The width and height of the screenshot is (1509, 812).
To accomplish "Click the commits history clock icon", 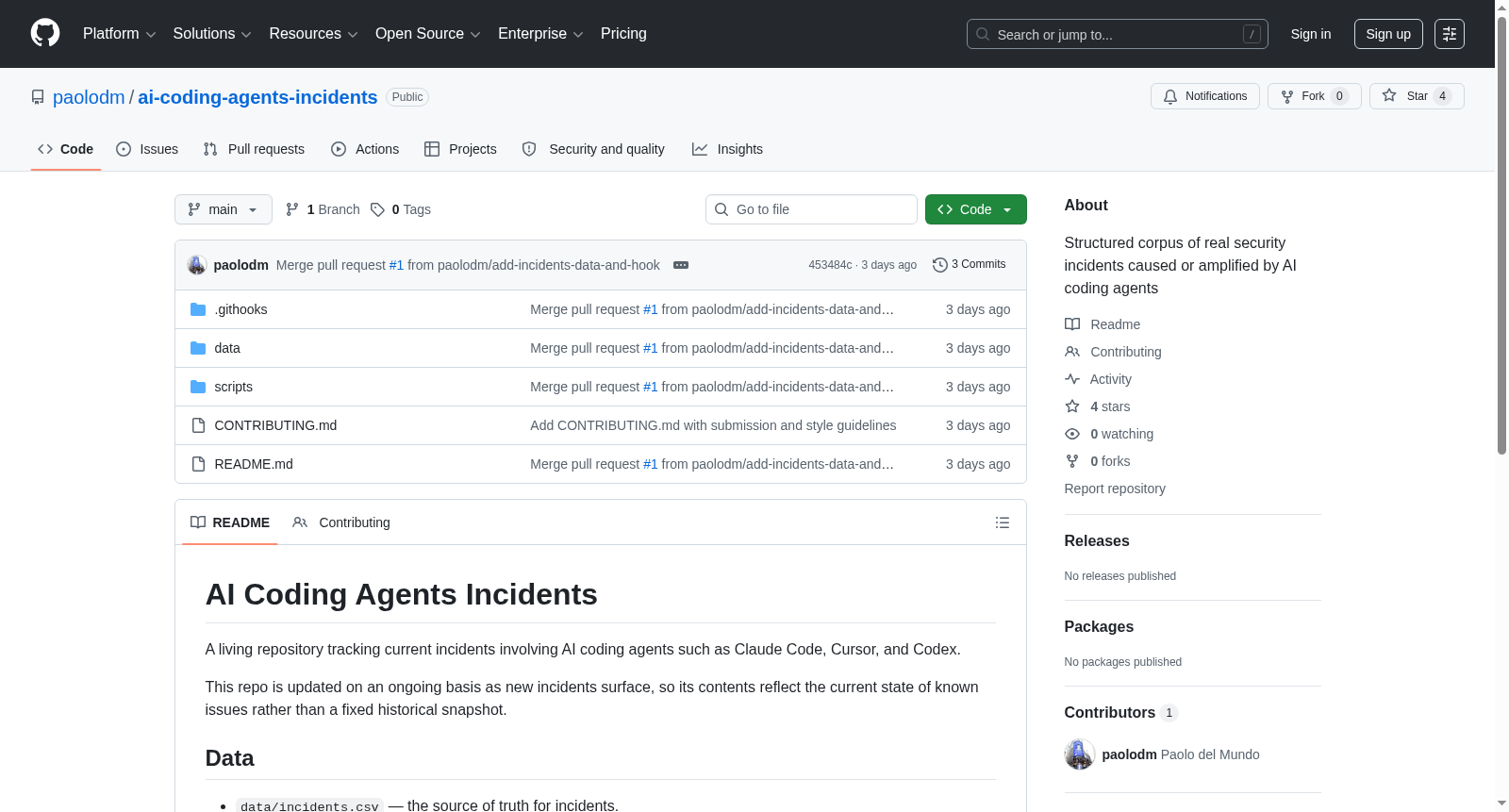I will click(x=939, y=265).
